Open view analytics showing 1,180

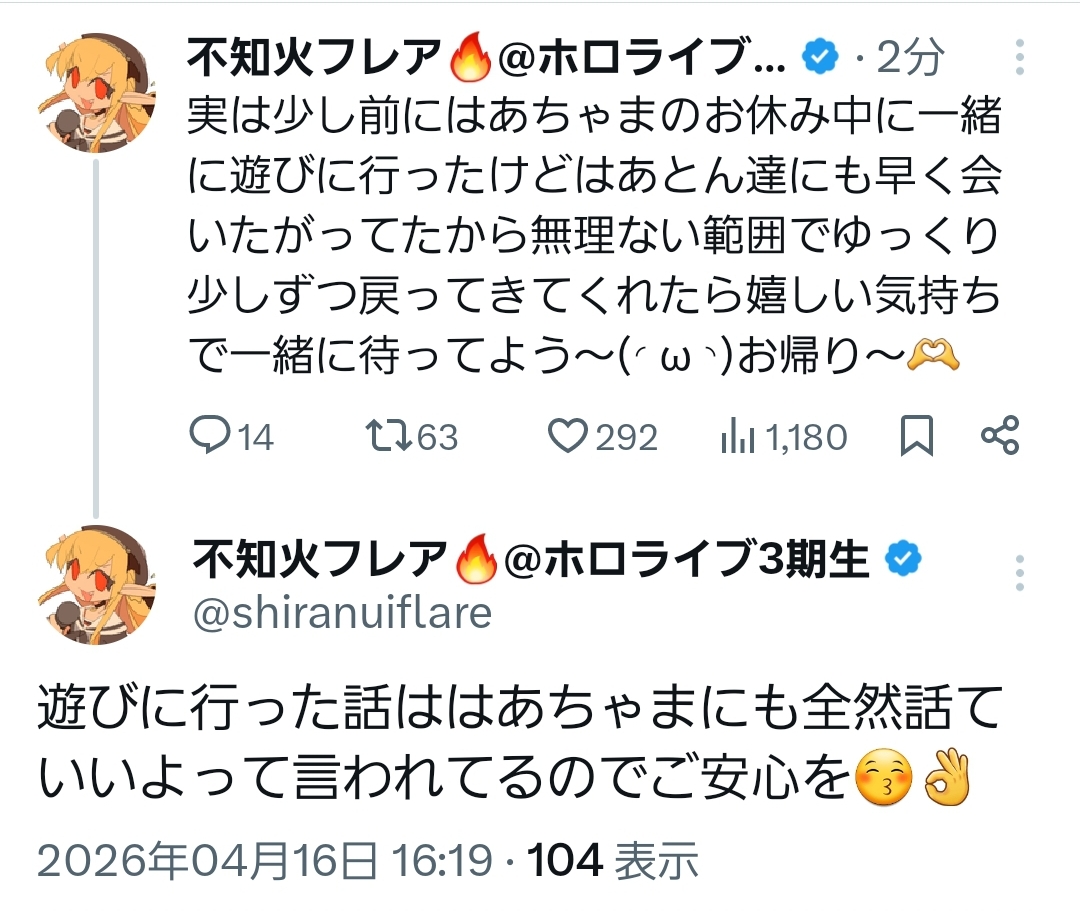(x=737, y=436)
